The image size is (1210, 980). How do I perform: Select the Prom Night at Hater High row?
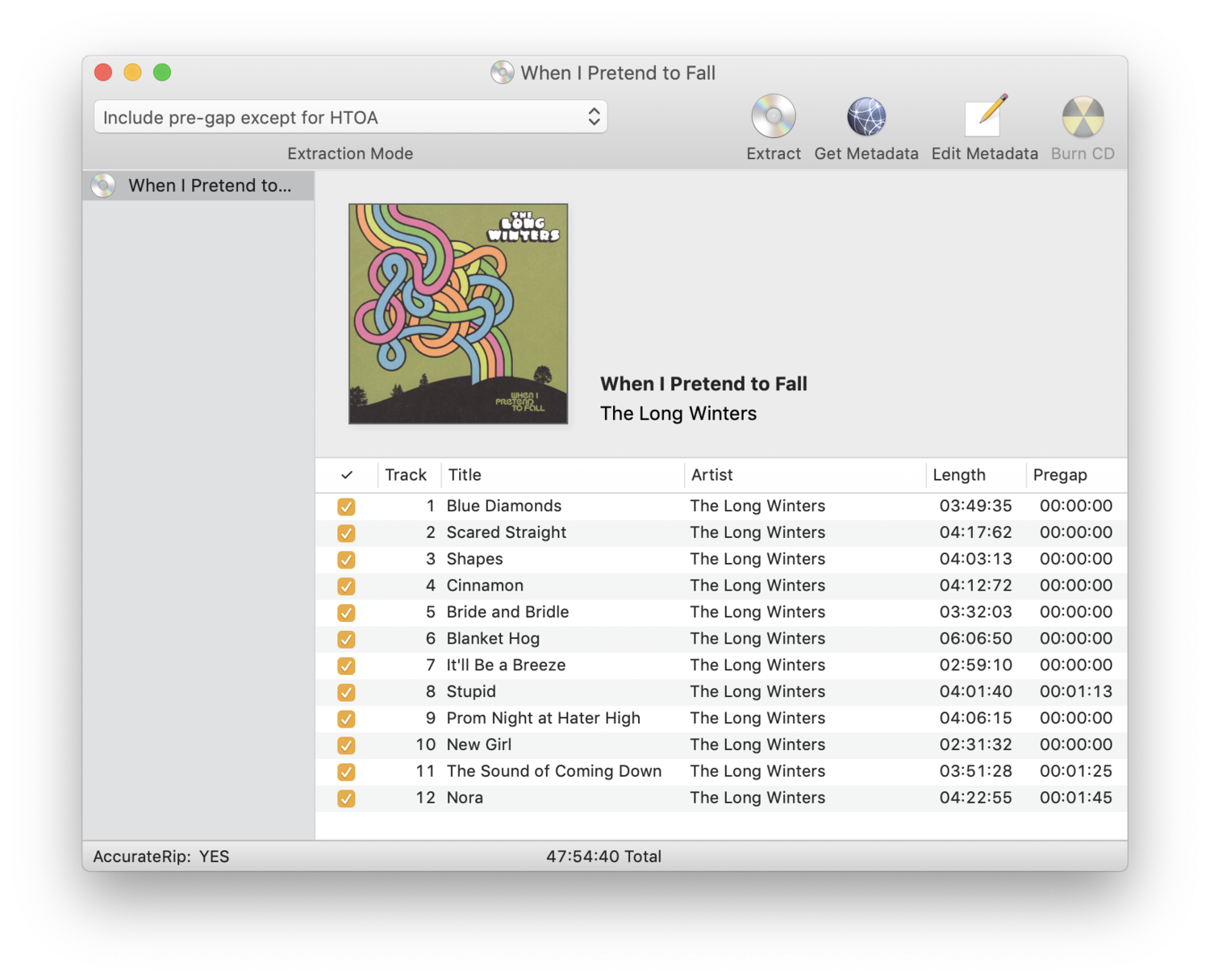pos(543,718)
